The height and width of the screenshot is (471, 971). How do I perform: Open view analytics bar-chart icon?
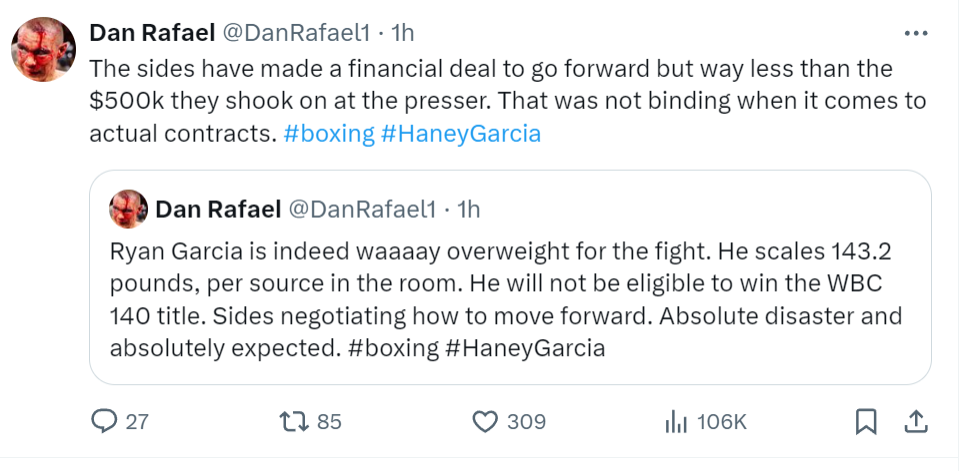pos(677,421)
